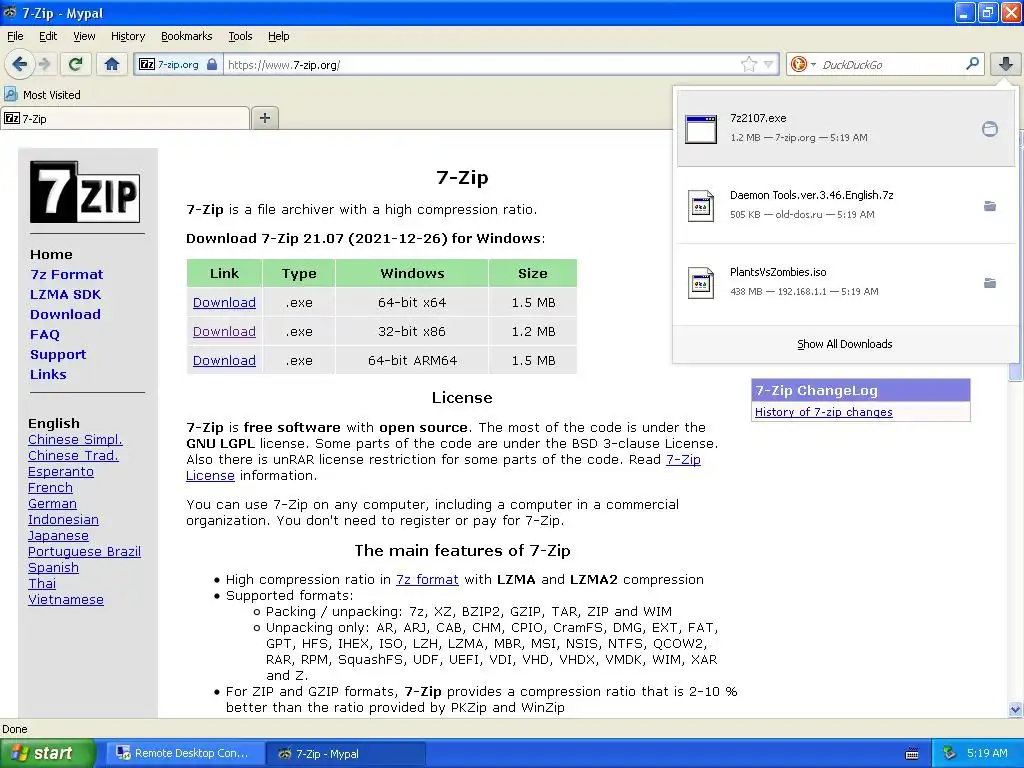Viewport: 1024px width, 768px height.
Task: Open the LZMA SDK sidebar link
Action: 65,295
